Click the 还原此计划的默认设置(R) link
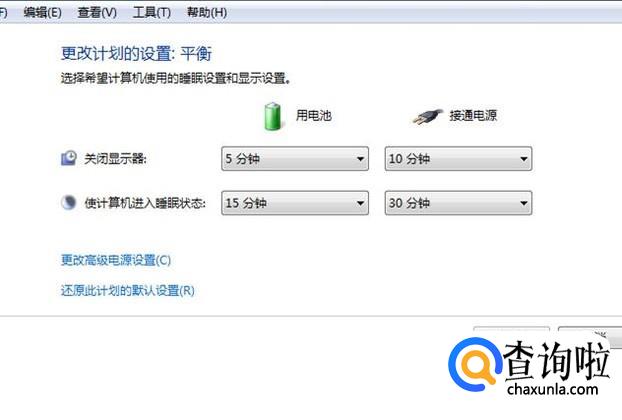The height and width of the screenshot is (420, 622). tap(128, 291)
